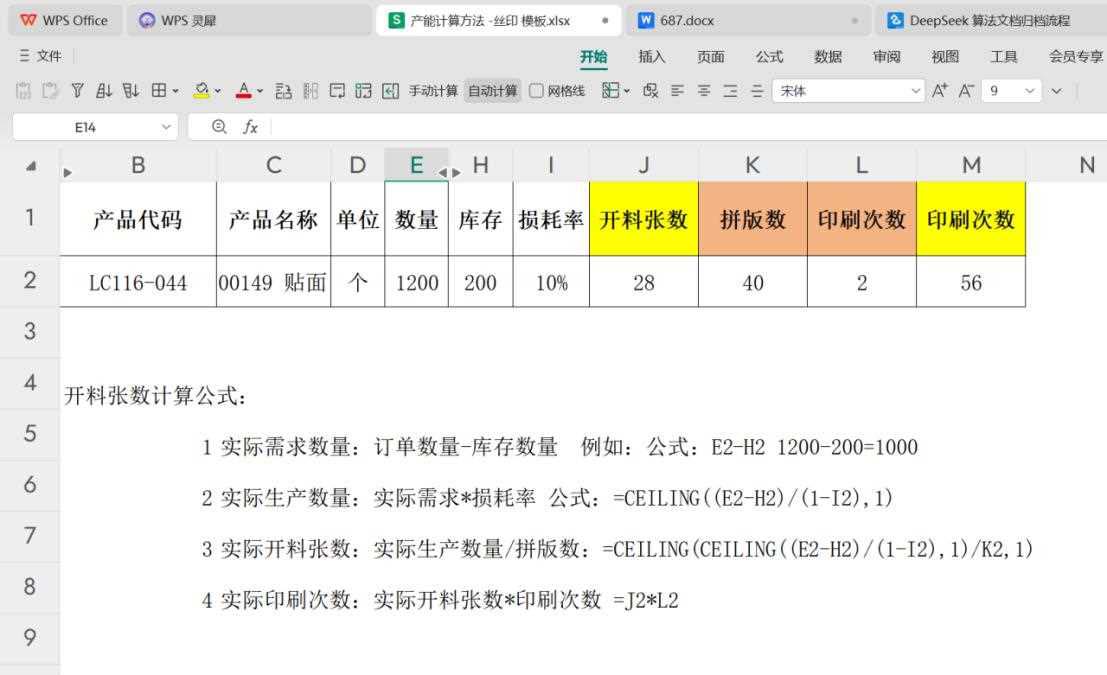1107x675 pixels.
Task: Click the 10% 损耗率 cell
Action: 551,282
